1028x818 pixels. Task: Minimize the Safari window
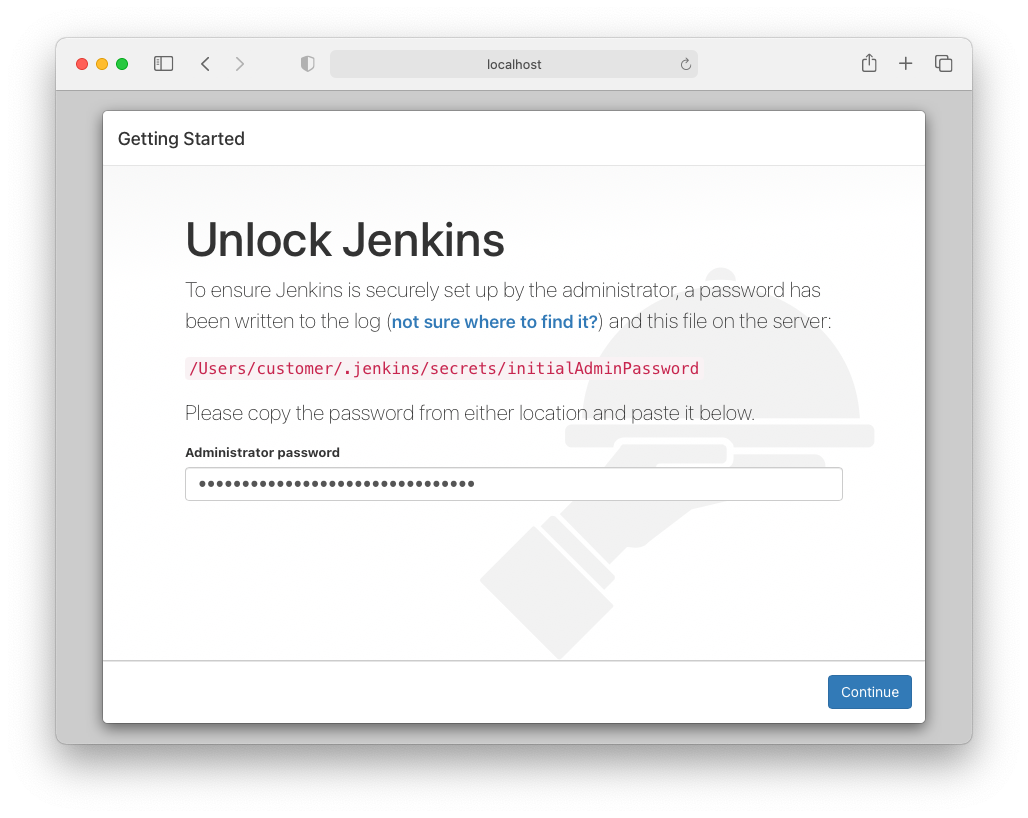102,64
